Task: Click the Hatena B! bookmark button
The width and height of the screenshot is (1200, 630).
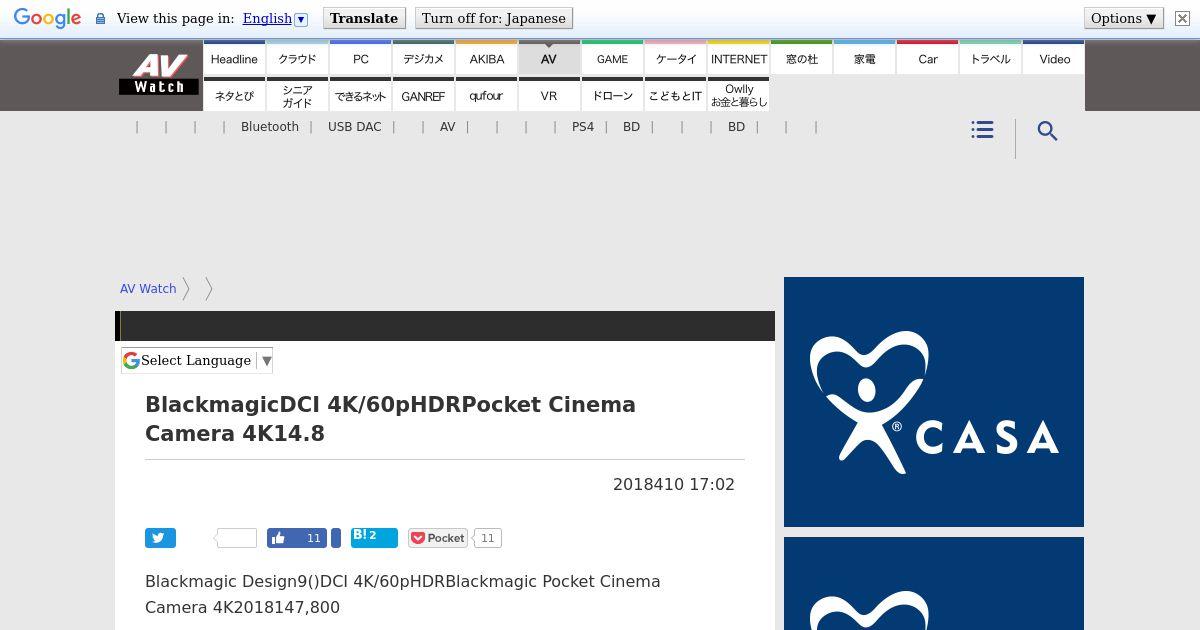Action: pos(375,538)
